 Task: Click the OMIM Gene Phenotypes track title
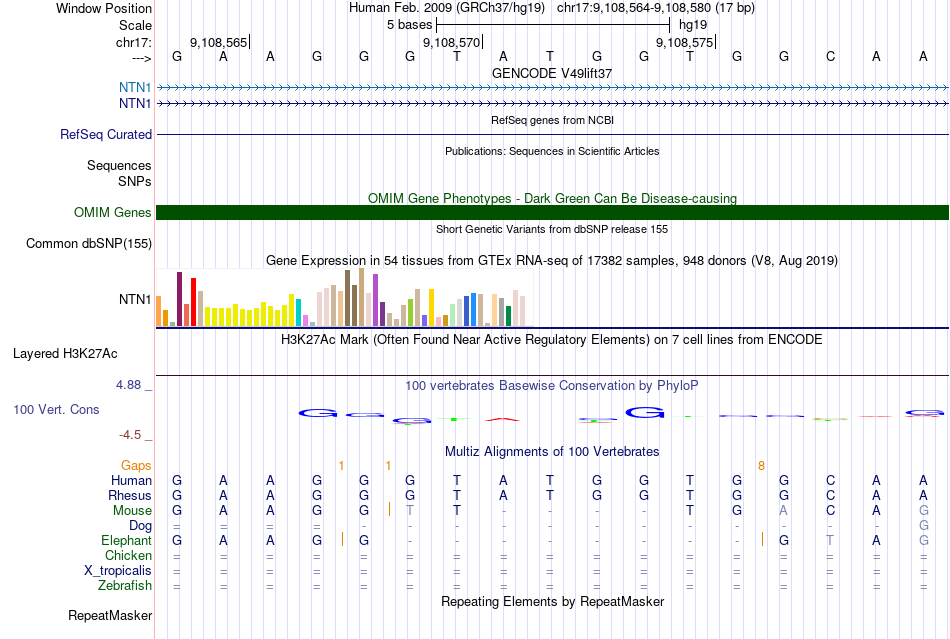552,198
